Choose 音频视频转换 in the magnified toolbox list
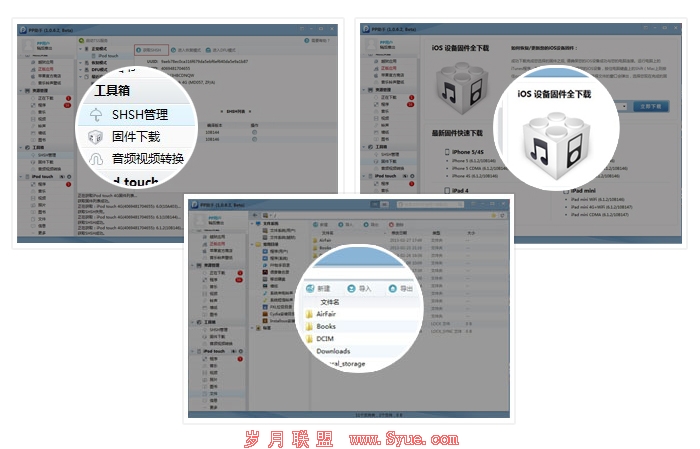This screenshot has height=449, width=700. tap(148, 158)
